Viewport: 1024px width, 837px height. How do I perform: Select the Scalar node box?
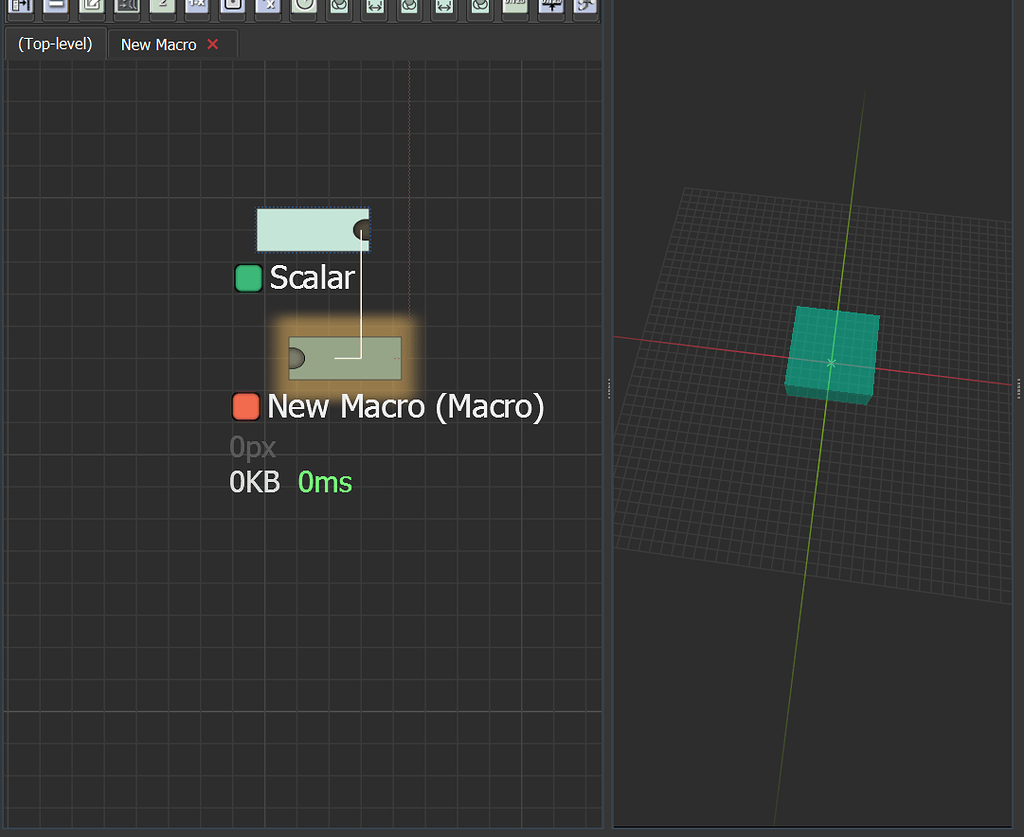pos(305,230)
